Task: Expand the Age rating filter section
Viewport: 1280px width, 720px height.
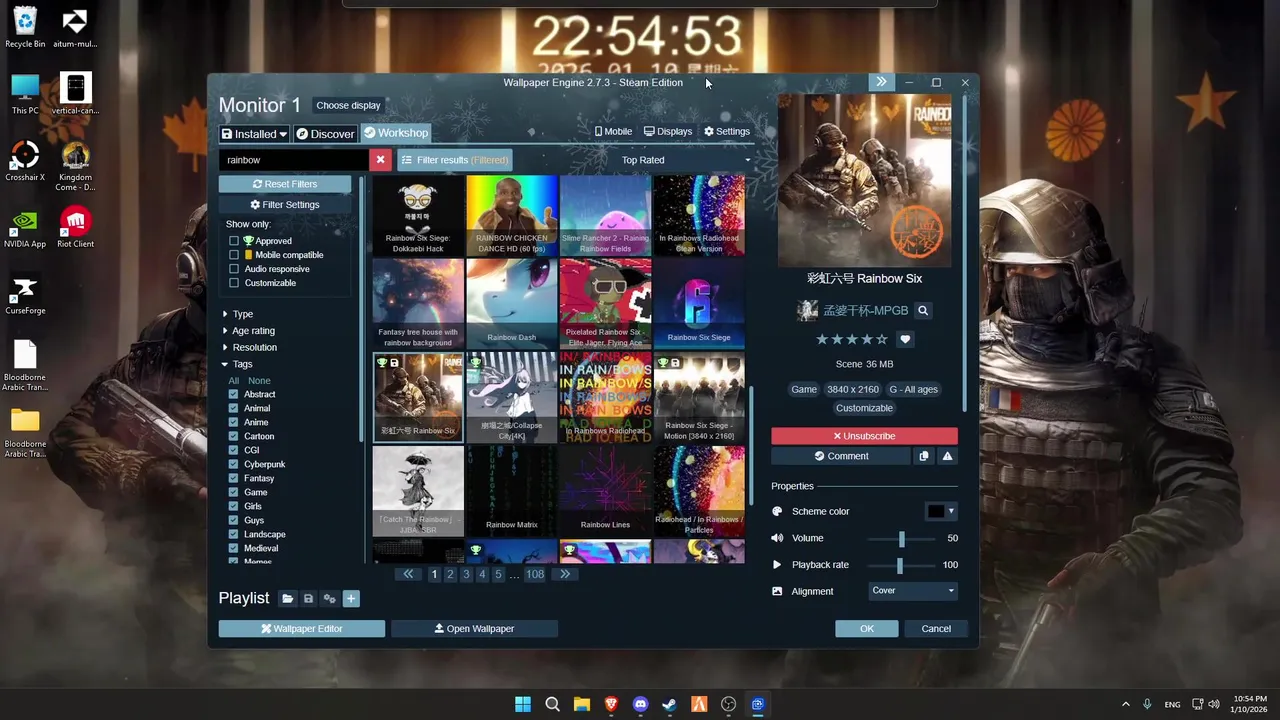Action: (x=249, y=331)
